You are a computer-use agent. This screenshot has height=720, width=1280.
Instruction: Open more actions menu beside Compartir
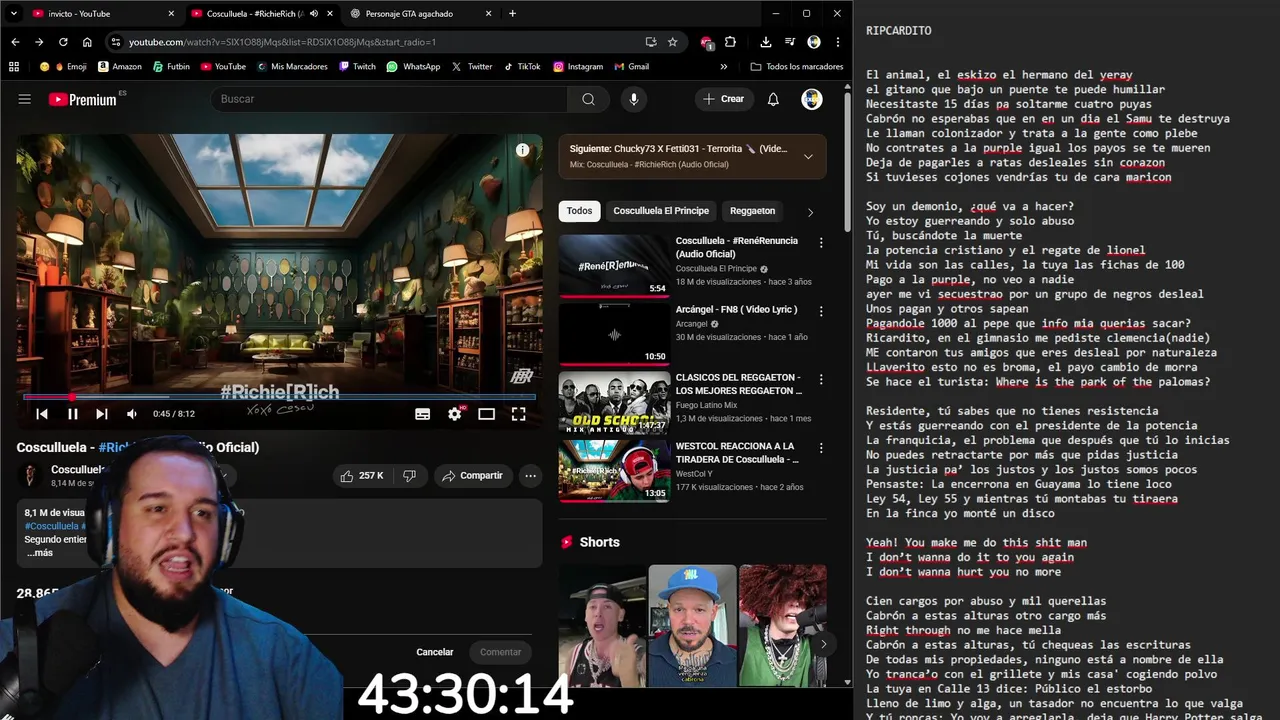(531, 476)
